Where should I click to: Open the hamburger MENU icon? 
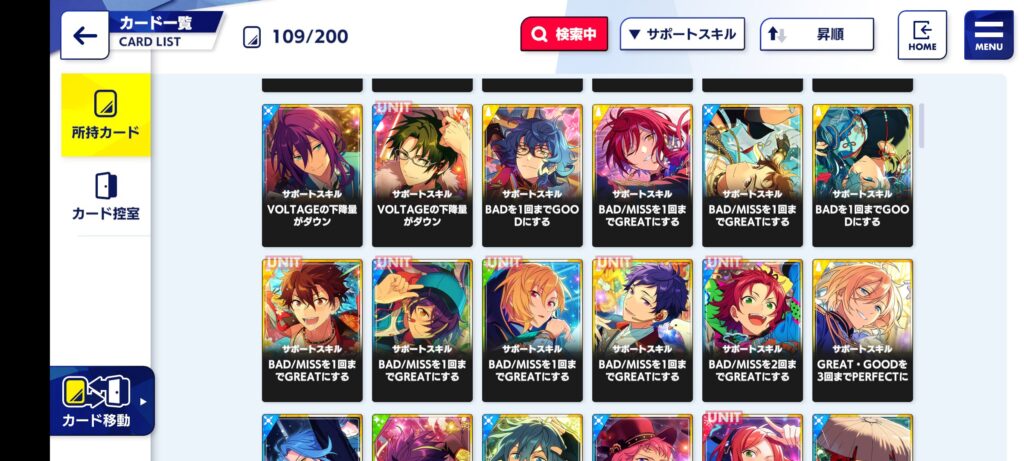pos(989,35)
